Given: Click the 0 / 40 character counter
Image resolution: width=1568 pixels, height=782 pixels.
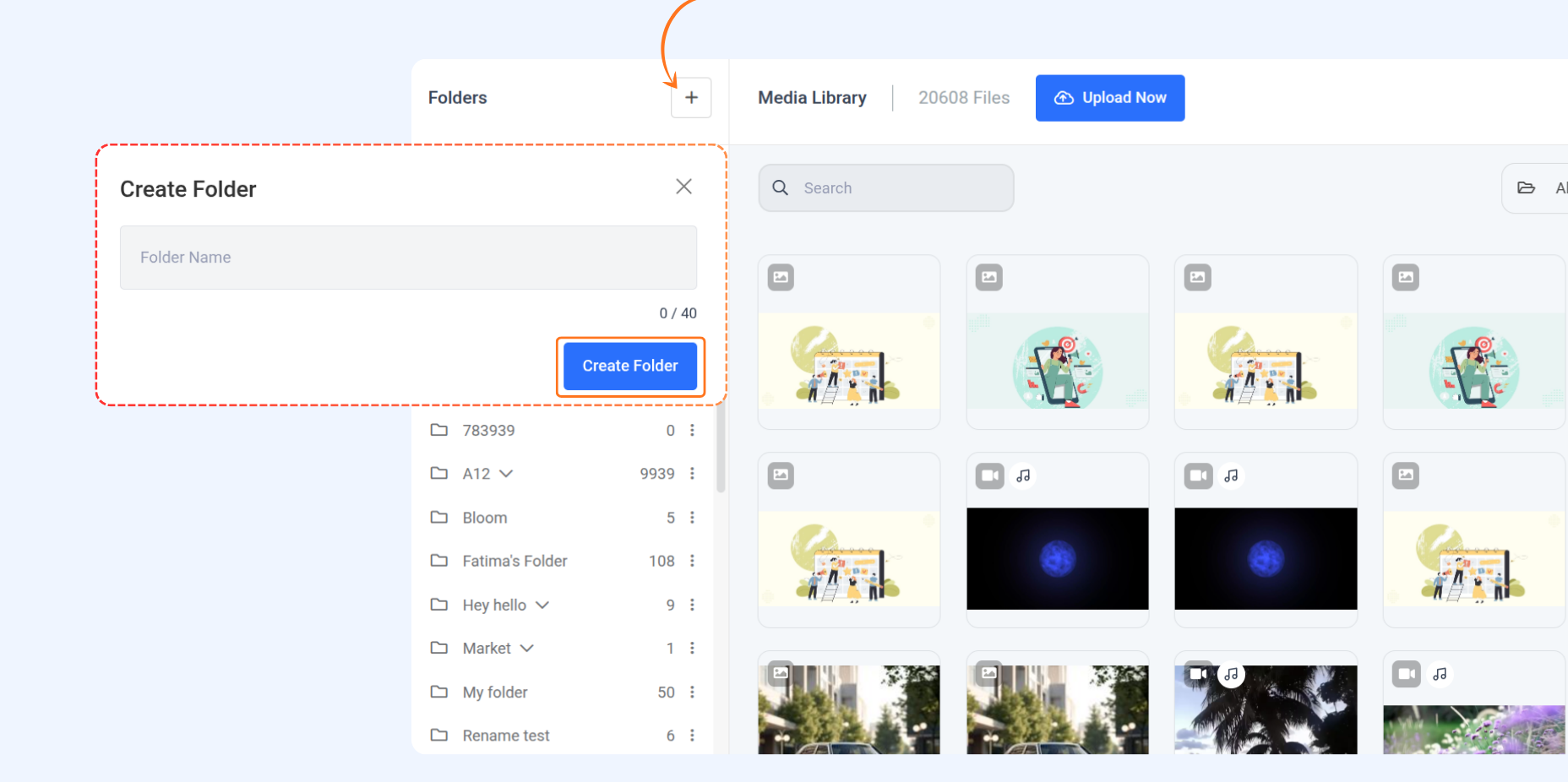Looking at the screenshot, I should [678, 313].
